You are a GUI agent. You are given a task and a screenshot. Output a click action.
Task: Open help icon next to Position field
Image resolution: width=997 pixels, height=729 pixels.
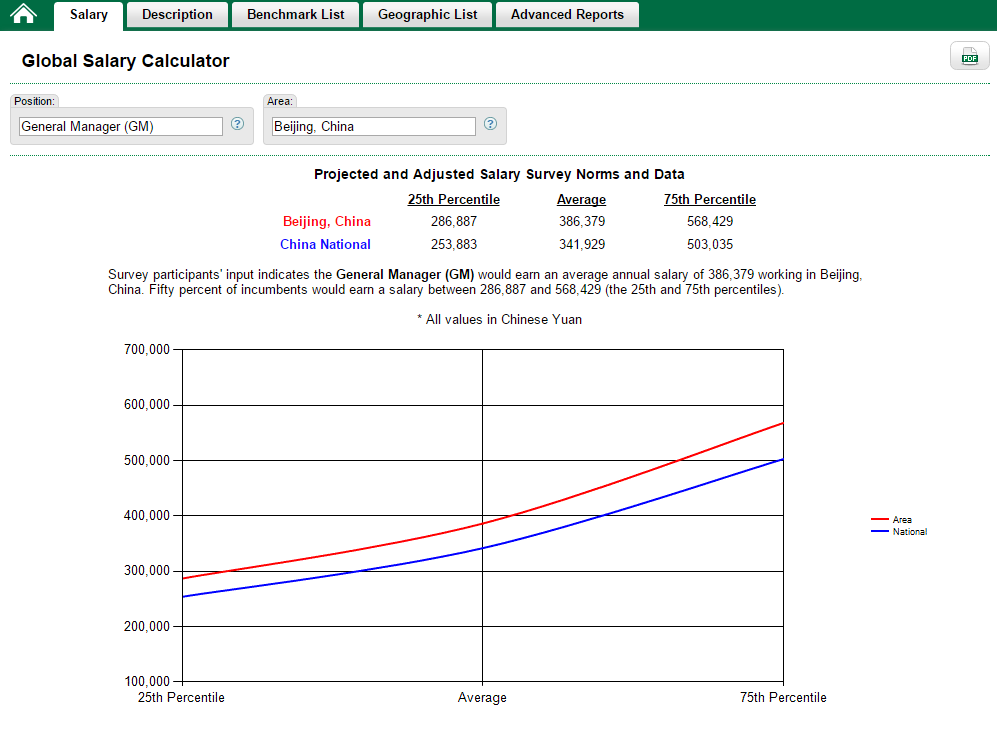[237, 124]
